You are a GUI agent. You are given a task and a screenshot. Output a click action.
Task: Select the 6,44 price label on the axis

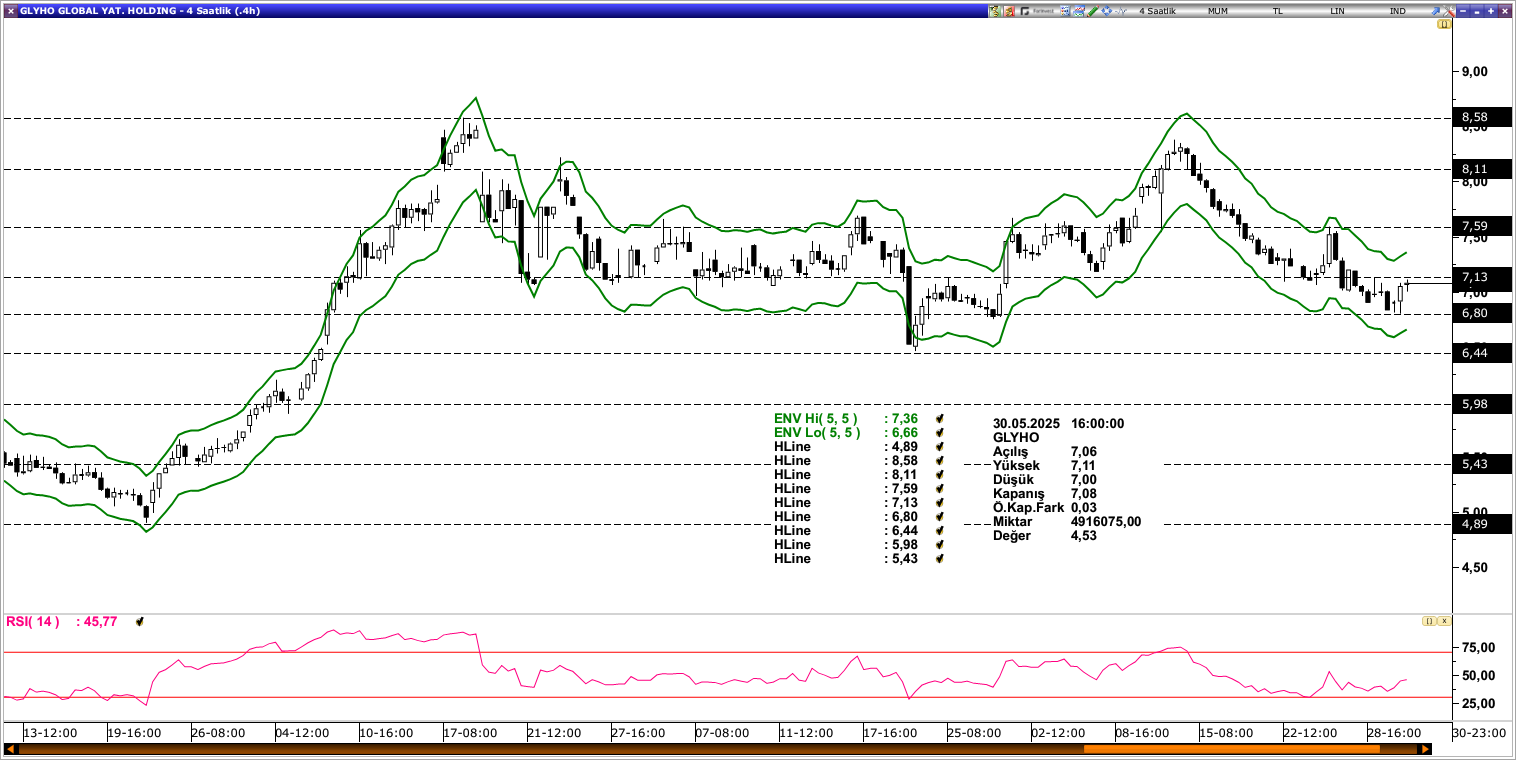click(x=1482, y=353)
